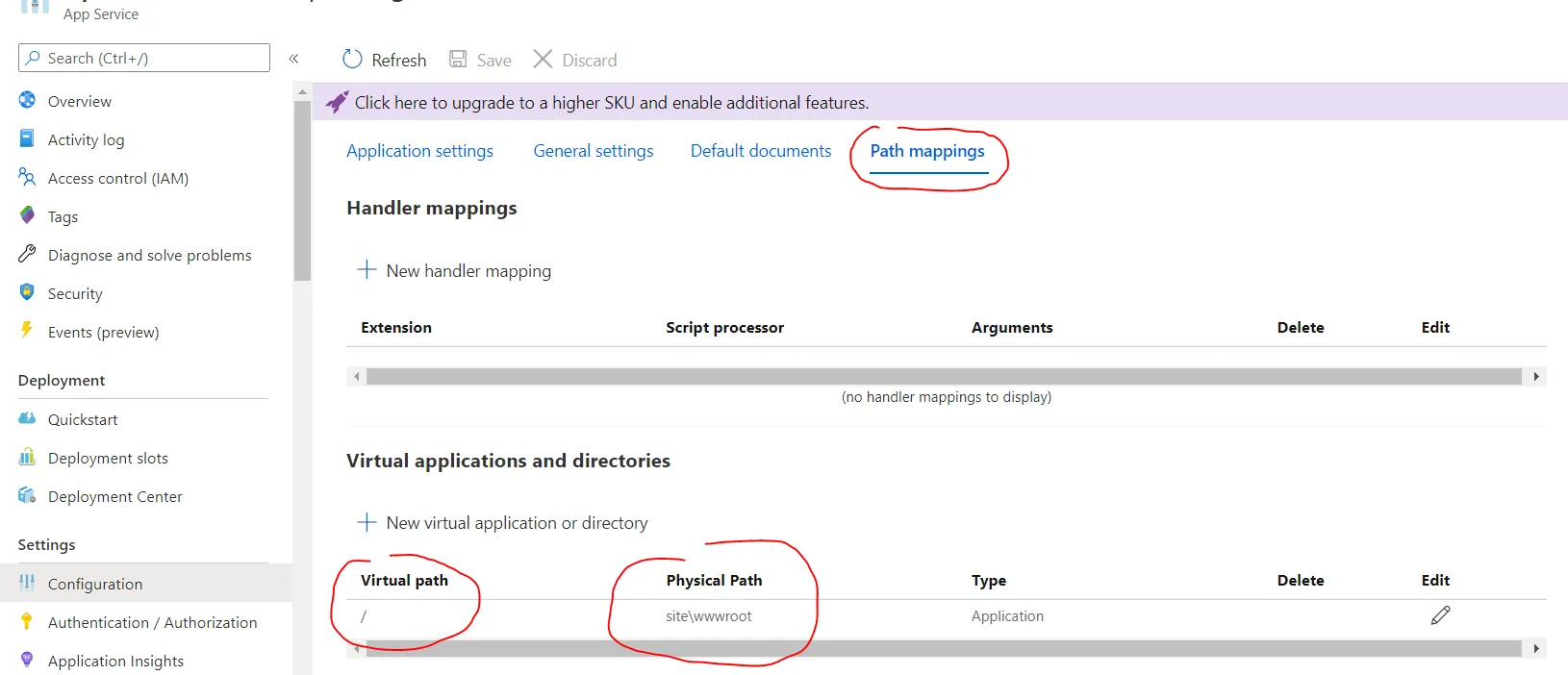
Task: Click handler mappings scrollbar right arrow
Action: click(x=1536, y=376)
